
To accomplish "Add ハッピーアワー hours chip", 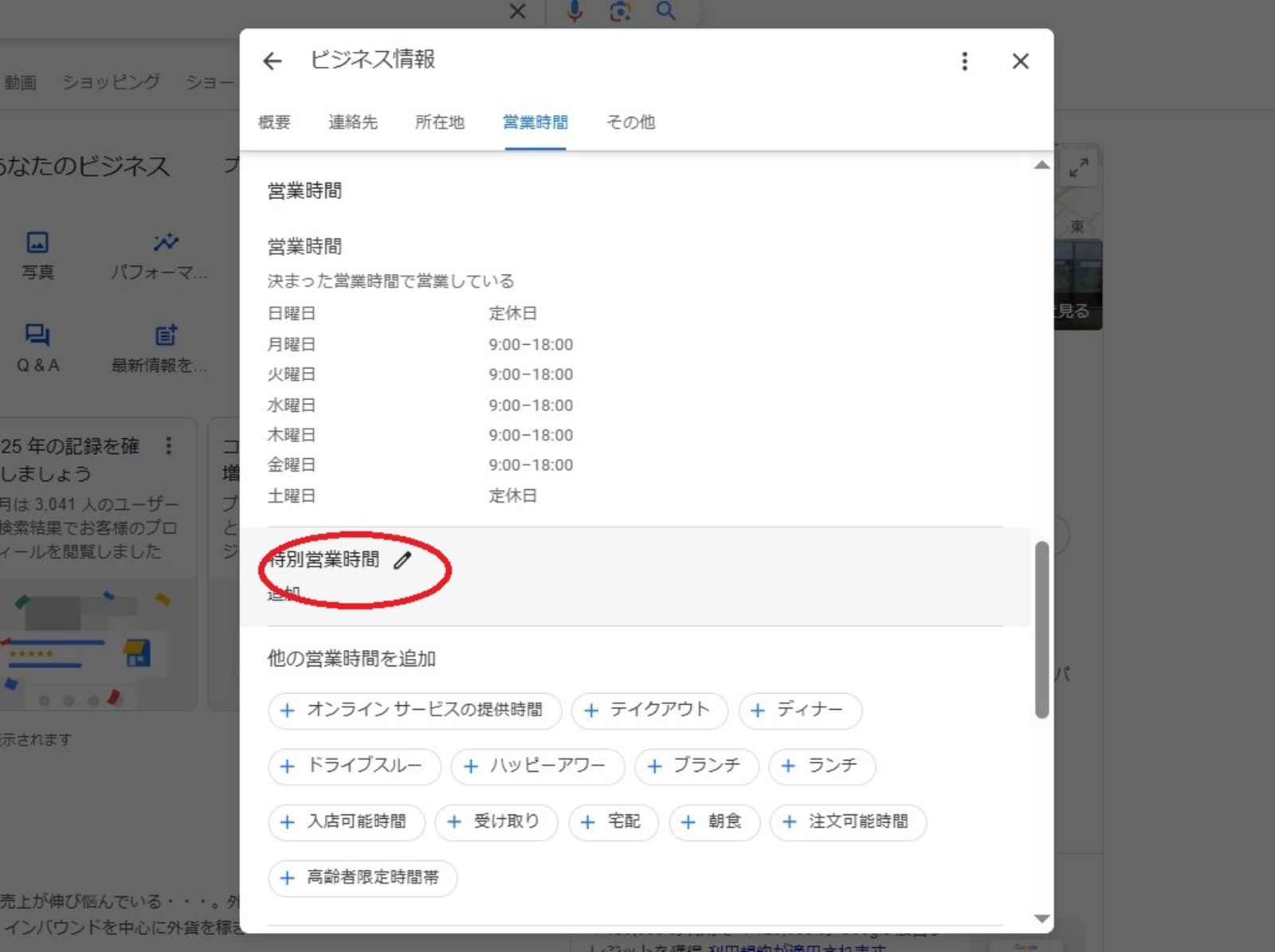I will click(x=537, y=766).
